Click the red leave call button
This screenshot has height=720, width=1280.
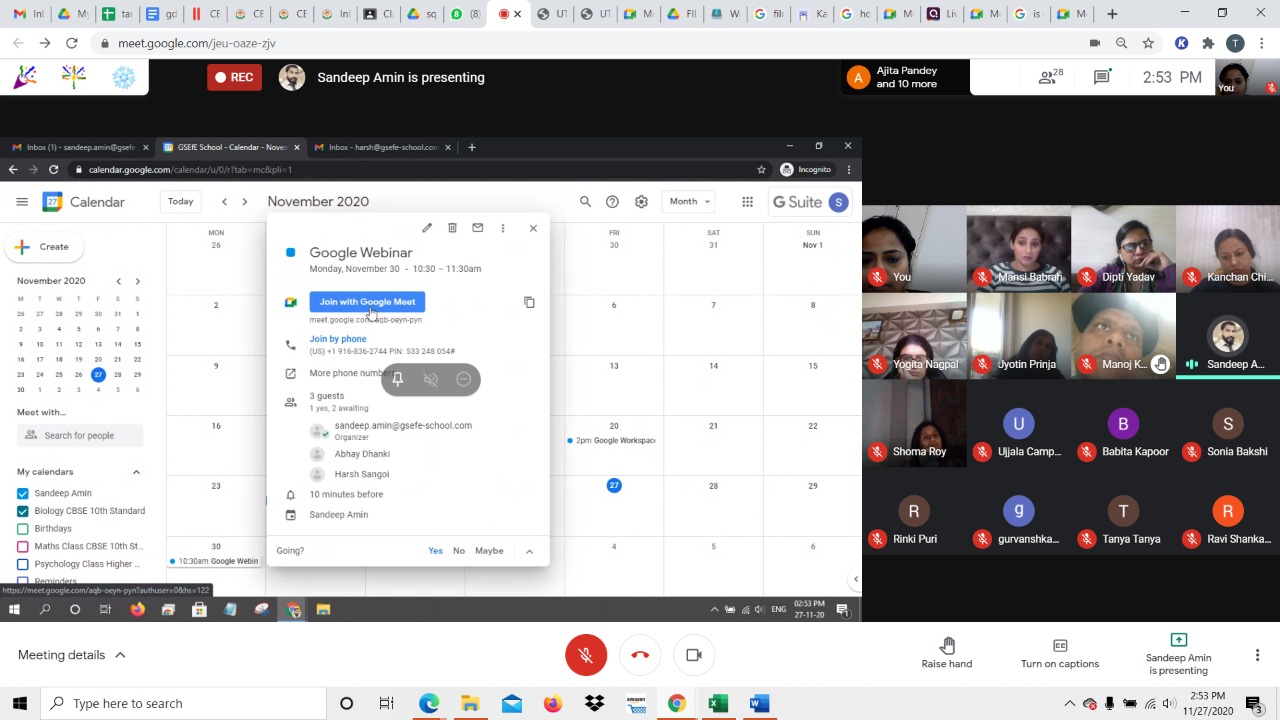(640, 655)
